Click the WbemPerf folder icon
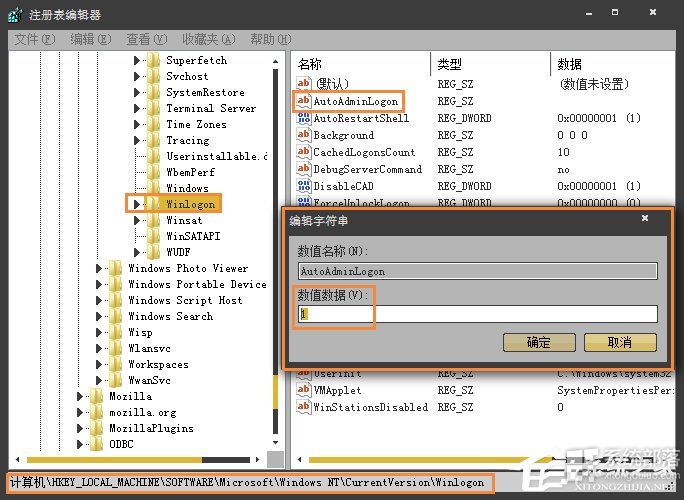The height and width of the screenshot is (500, 684). [x=153, y=172]
